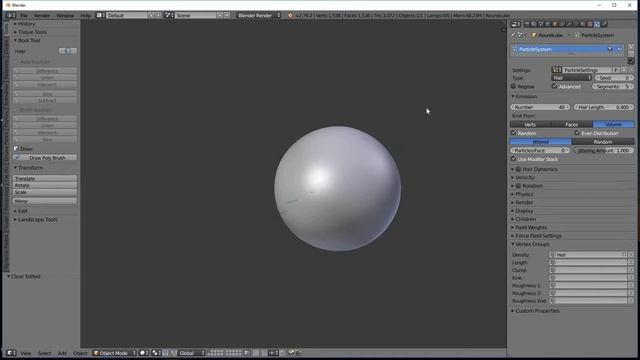This screenshot has height=360, width=640.
Task: Open the Constraints properties tab icon
Action: (562, 24)
